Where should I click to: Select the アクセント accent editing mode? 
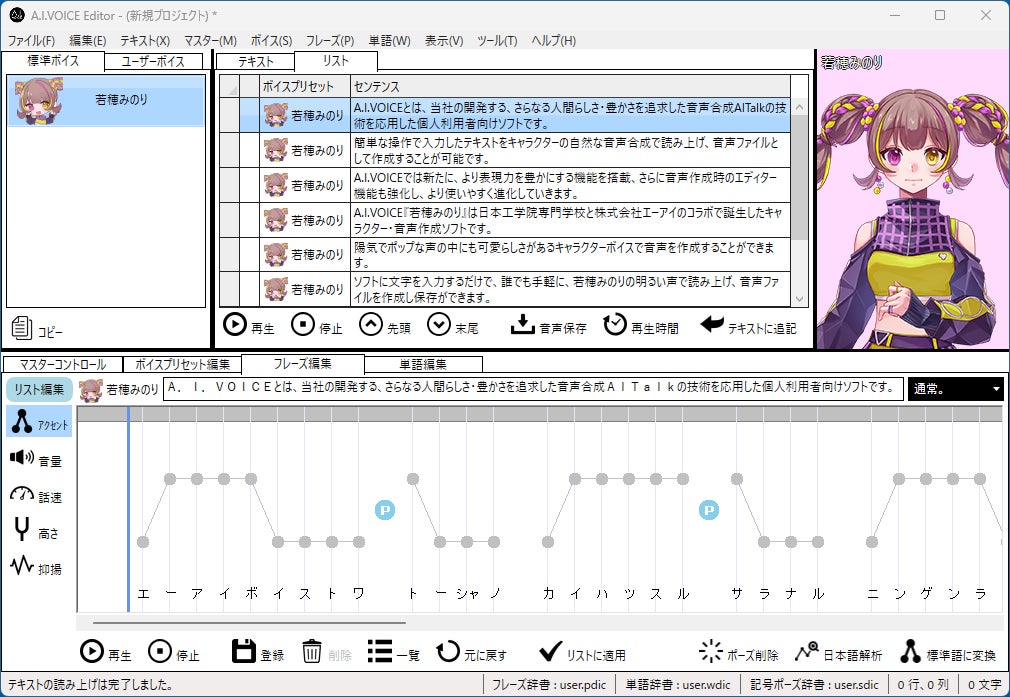[39, 422]
